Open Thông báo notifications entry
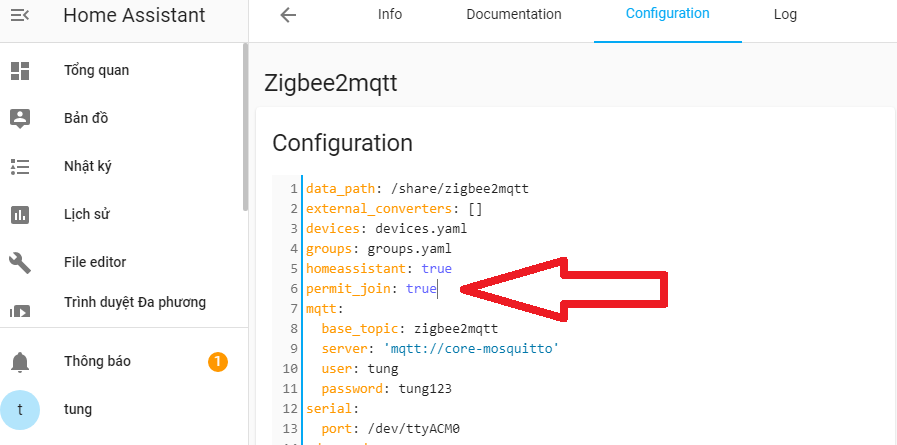This screenshot has height=445, width=897. [97, 361]
